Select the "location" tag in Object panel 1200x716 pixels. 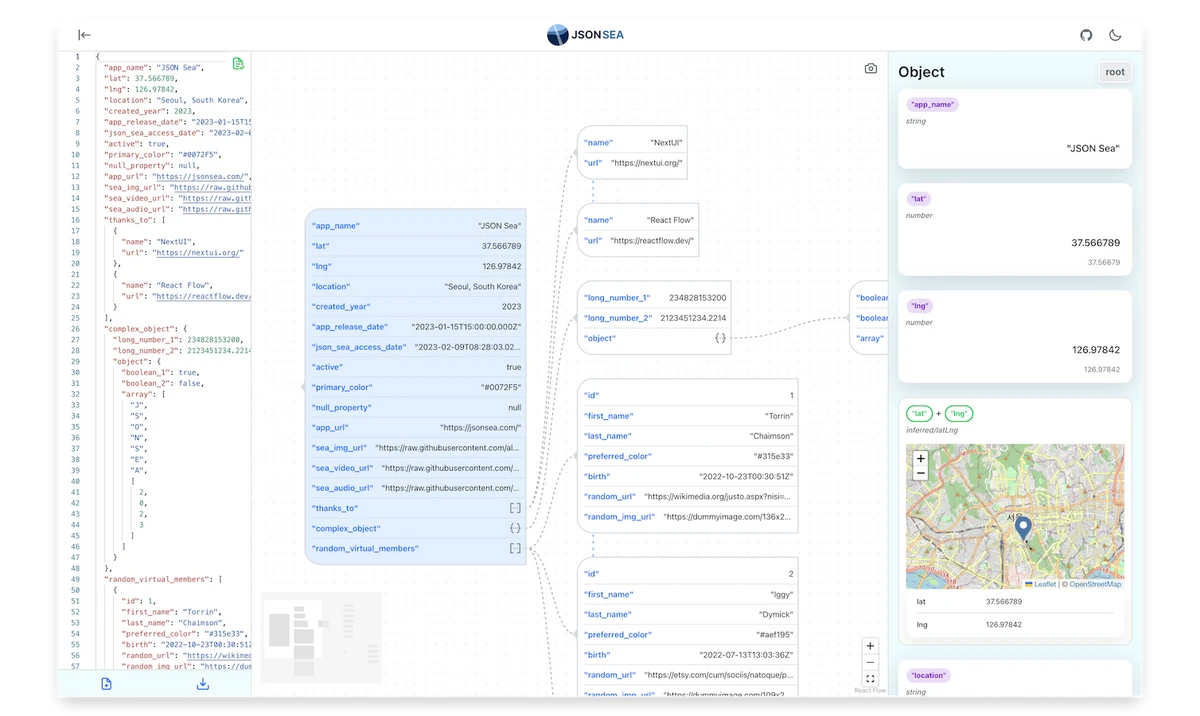click(x=928, y=675)
